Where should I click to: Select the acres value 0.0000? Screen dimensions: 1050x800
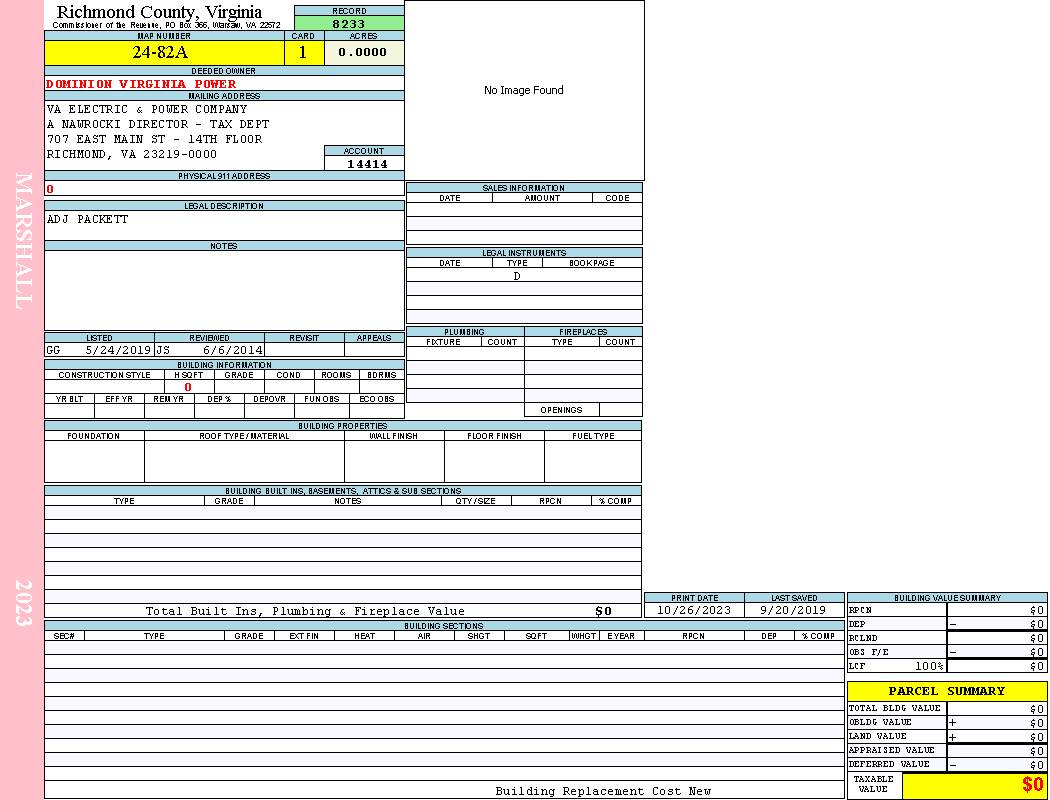pos(363,53)
